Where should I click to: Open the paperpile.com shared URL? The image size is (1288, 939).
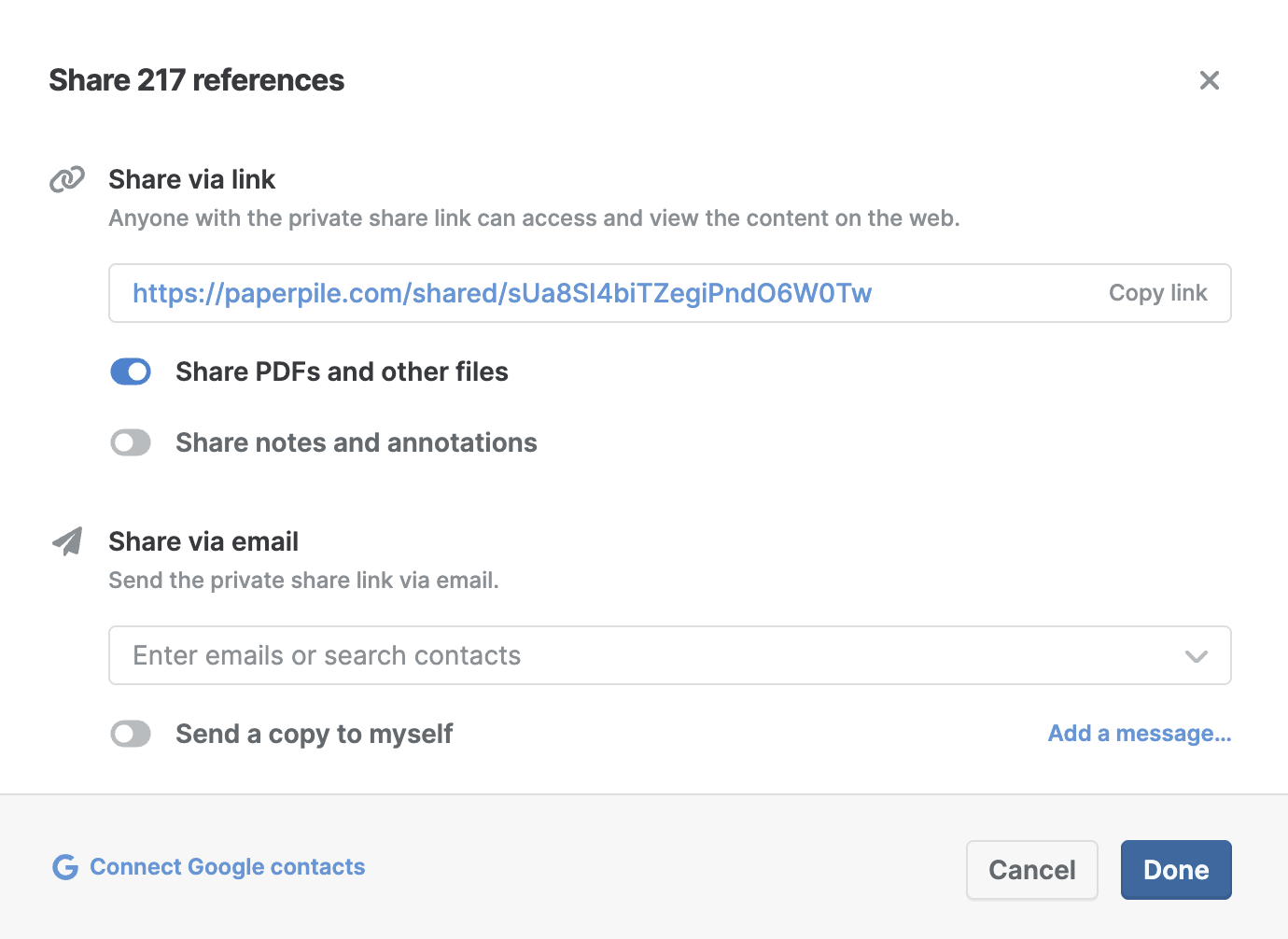click(x=502, y=293)
